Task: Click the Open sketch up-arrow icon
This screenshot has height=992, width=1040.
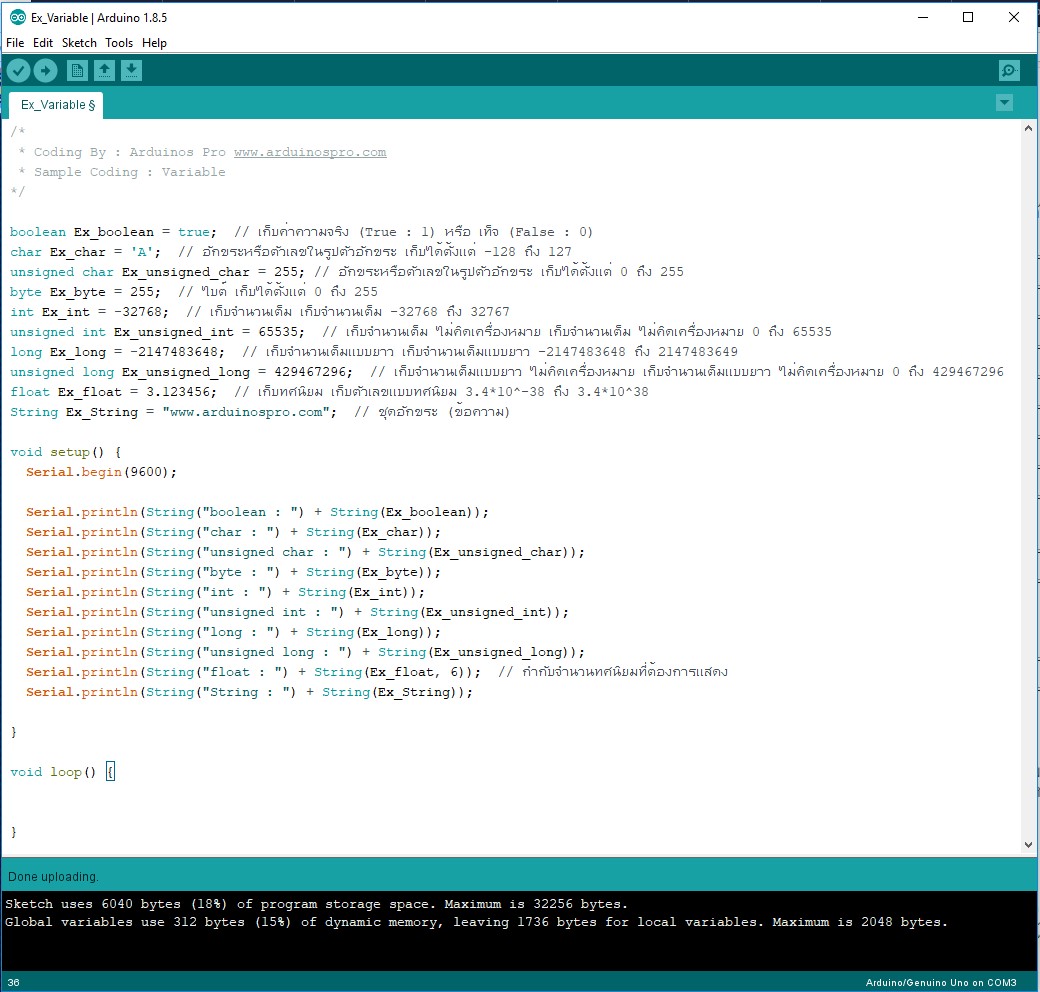Action: click(104, 70)
